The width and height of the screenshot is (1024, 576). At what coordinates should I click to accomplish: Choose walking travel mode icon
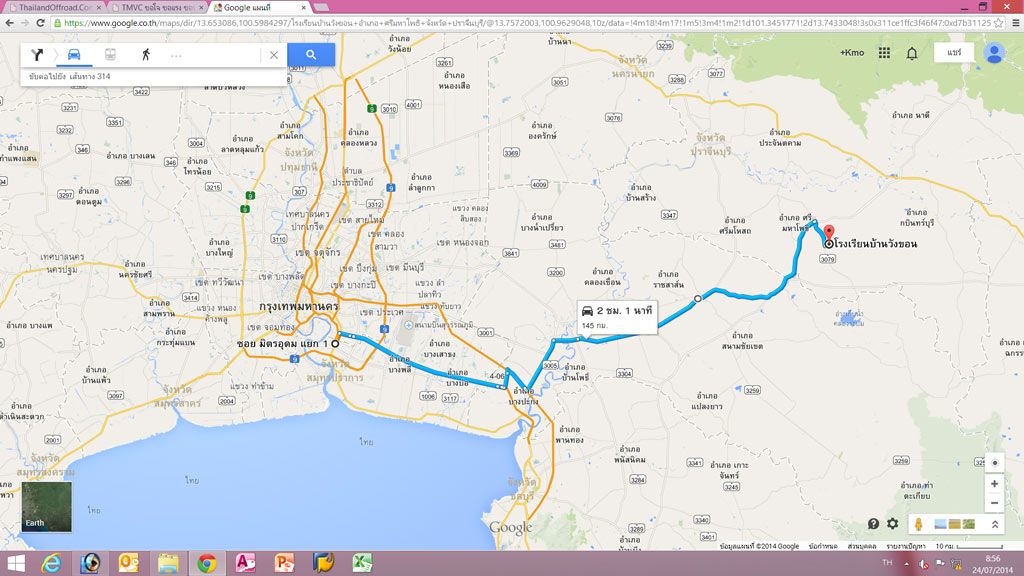tap(146, 55)
